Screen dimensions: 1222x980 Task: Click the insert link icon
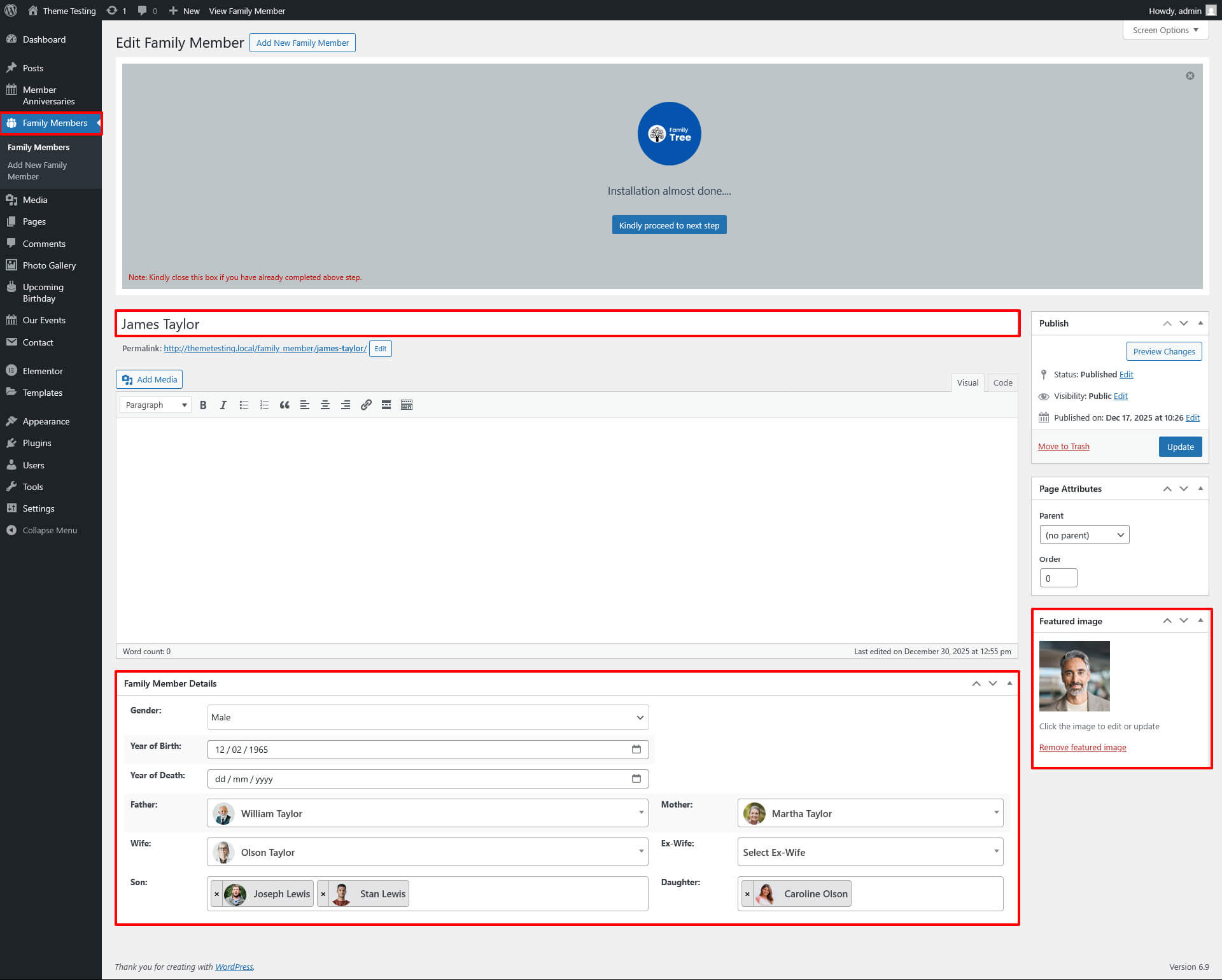click(x=366, y=405)
